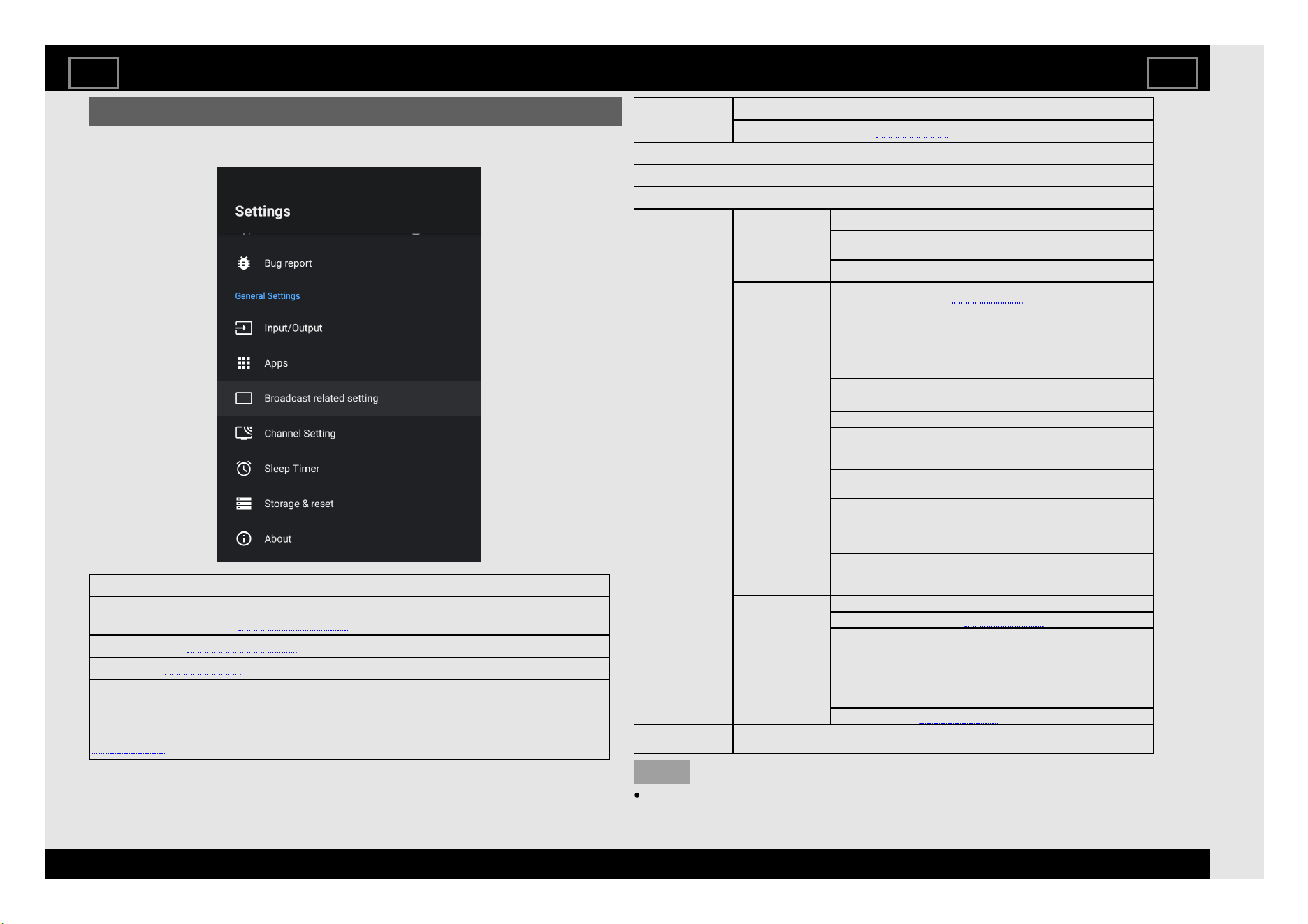Open Input/Output via its arrow-box icon
The height and width of the screenshot is (924, 1308).
pos(244,328)
